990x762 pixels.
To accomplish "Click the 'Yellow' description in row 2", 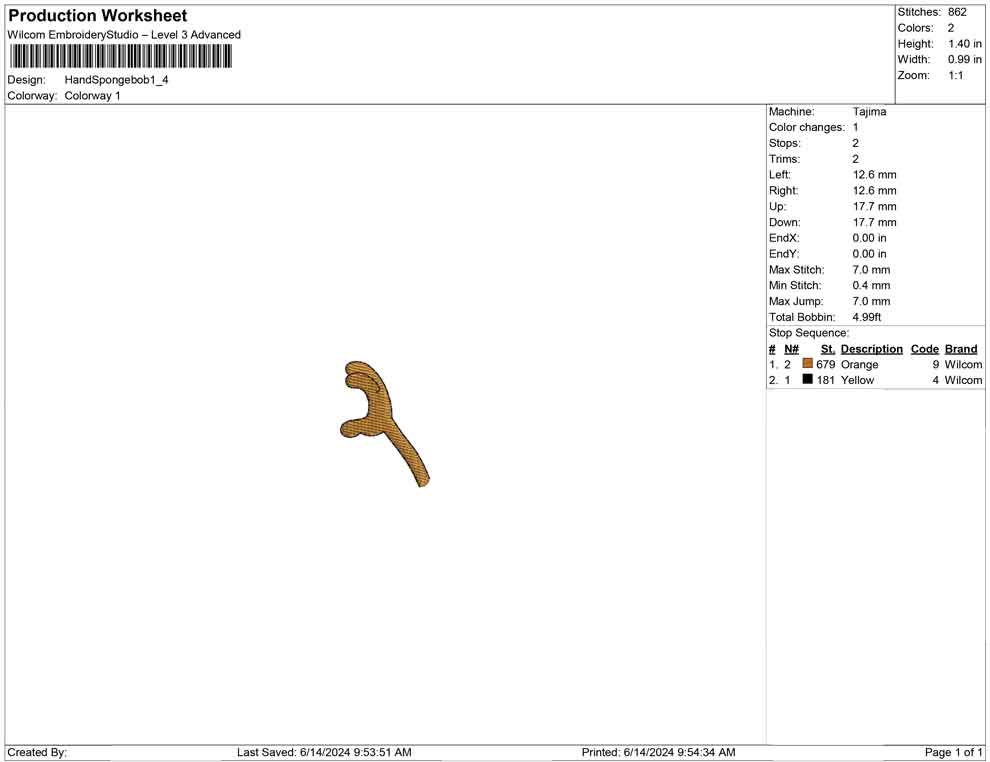I will tap(857, 380).
